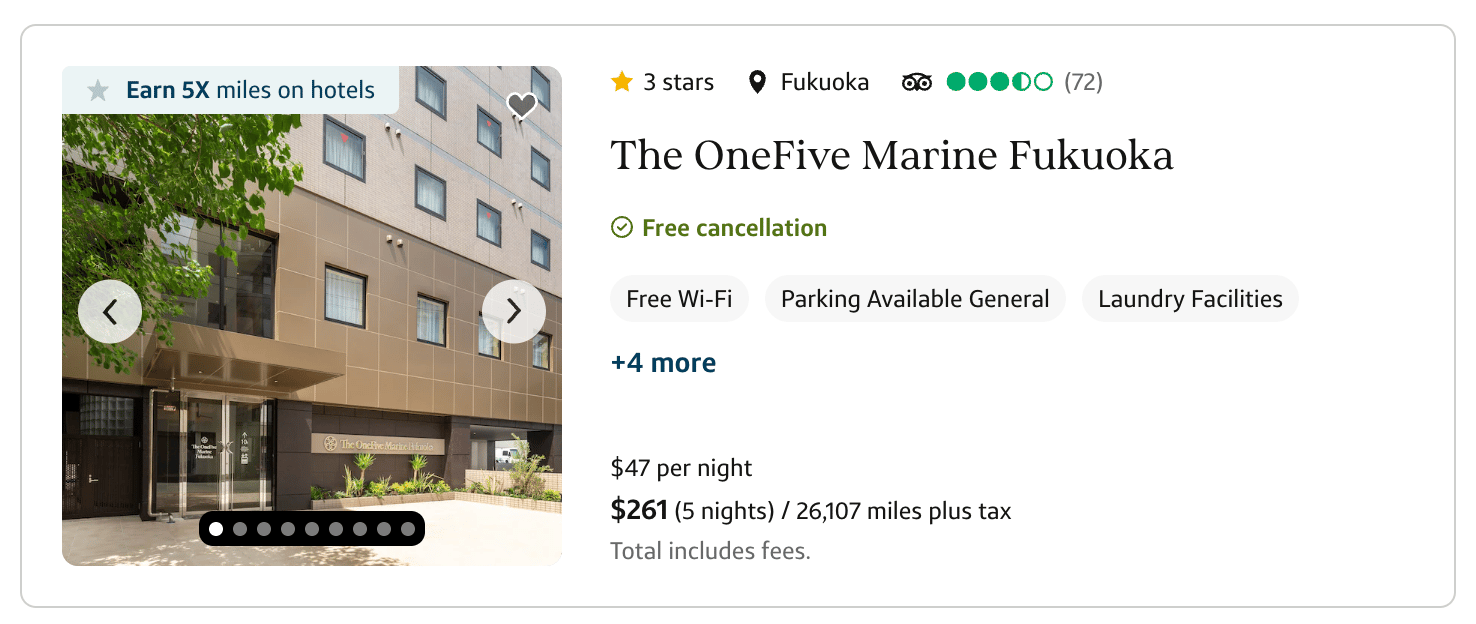The image size is (1476, 624).
Task: Jump to the second carousel dot
Action: [x=240, y=529]
